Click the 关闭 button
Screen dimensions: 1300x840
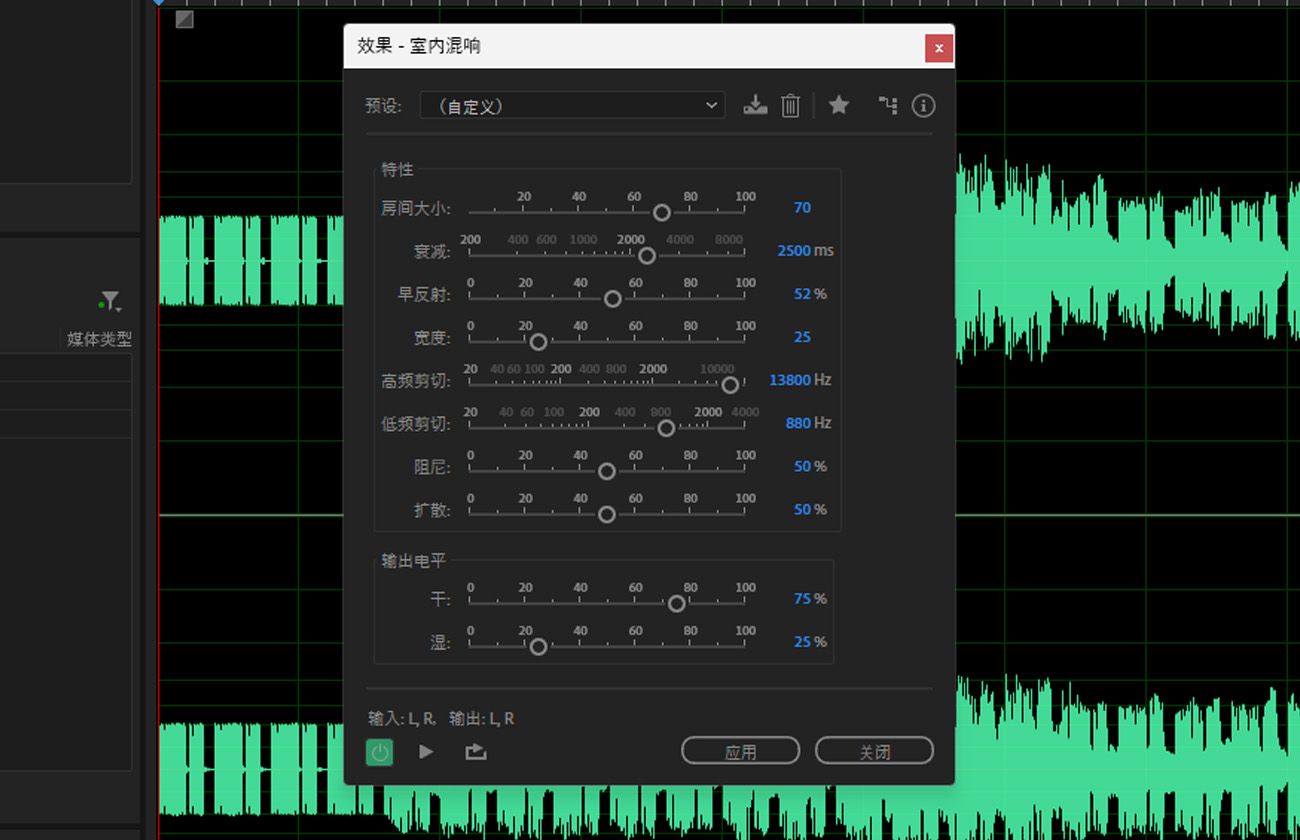pos(874,750)
